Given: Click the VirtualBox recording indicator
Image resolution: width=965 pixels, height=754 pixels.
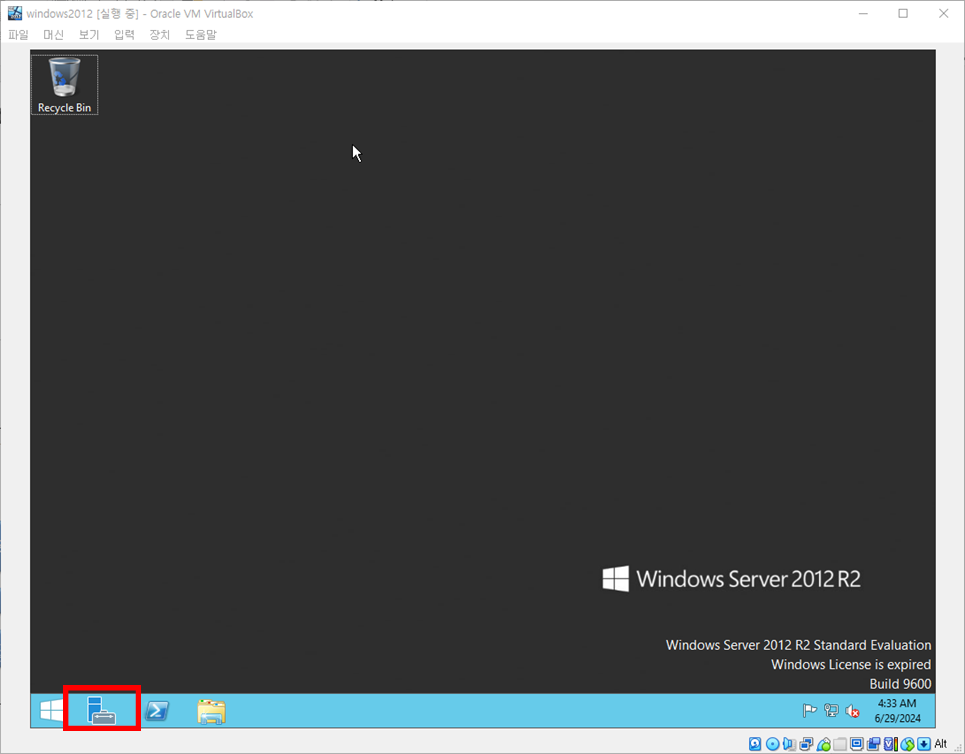Looking at the screenshot, I should (873, 744).
